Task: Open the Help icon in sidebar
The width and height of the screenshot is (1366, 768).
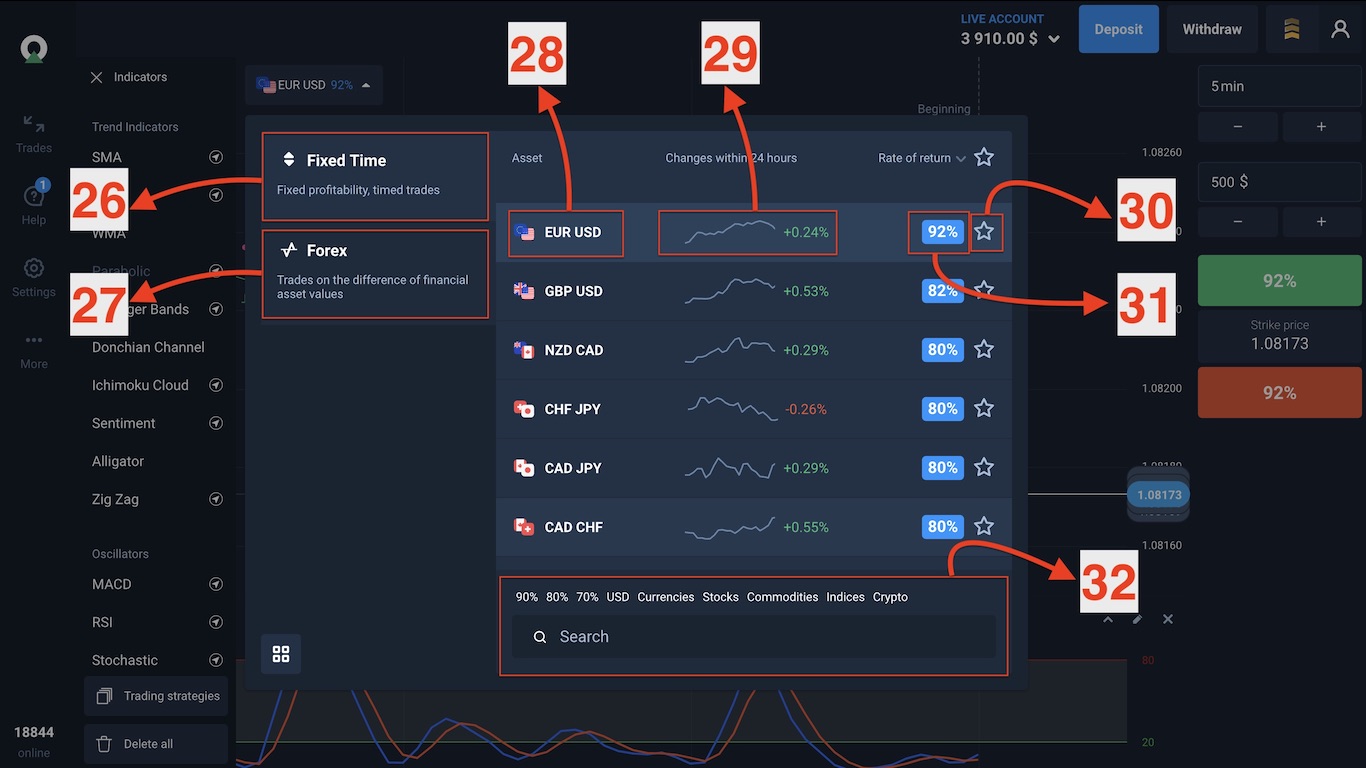Action: (x=33, y=196)
